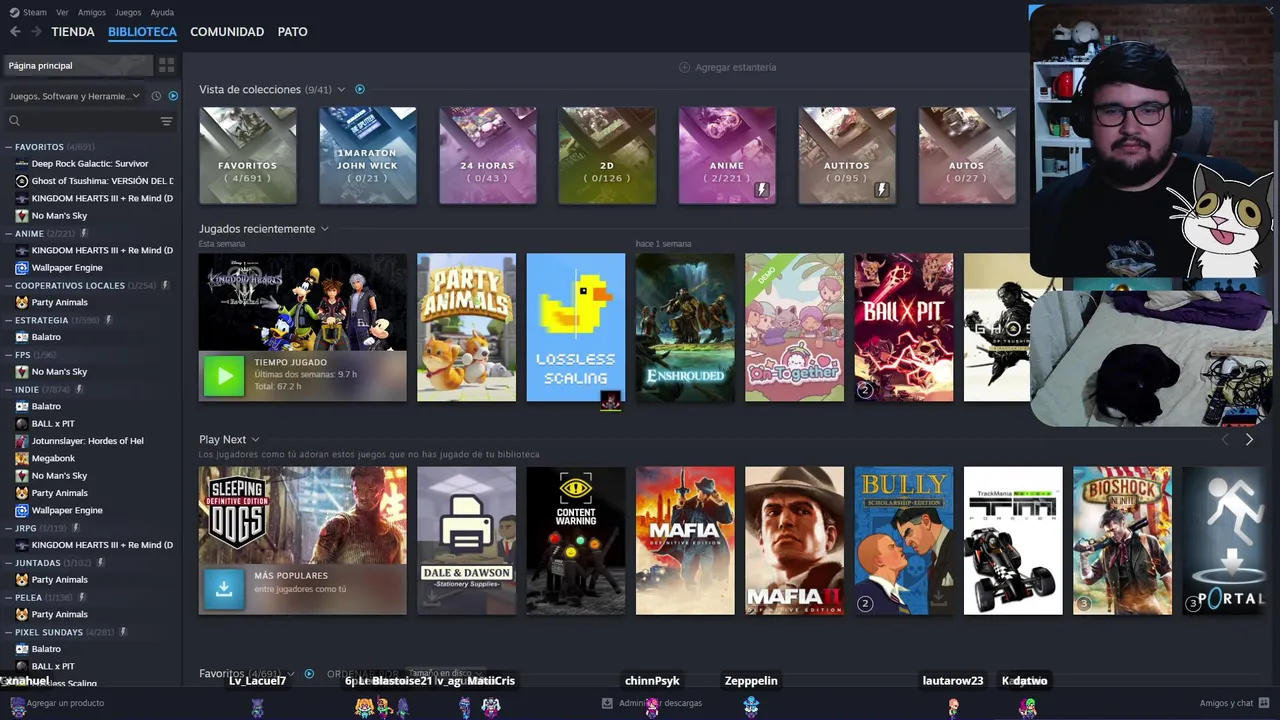The height and width of the screenshot is (720, 1280).
Task: Open the Content Warning cover
Action: tap(575, 540)
